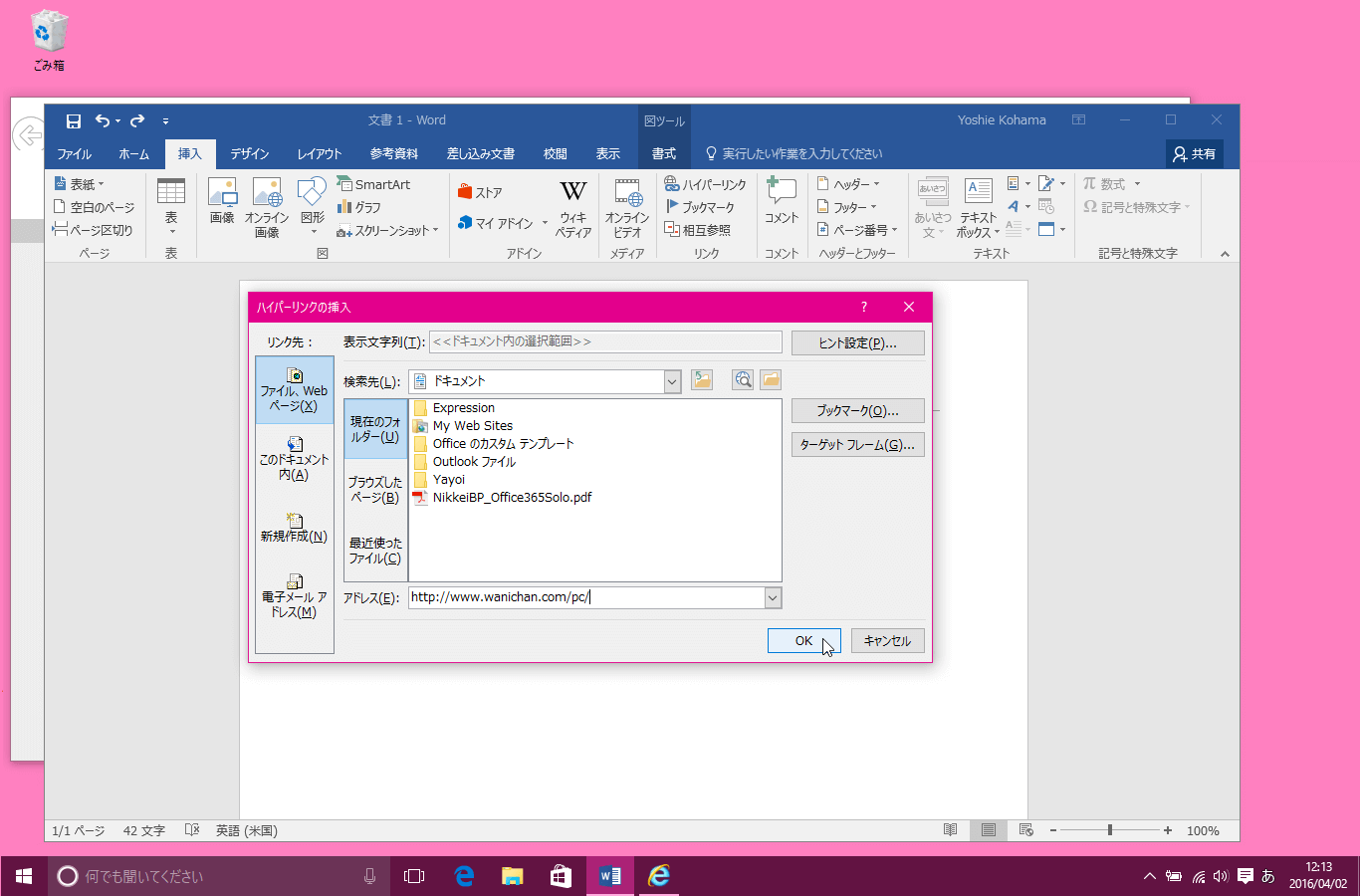Open ヒント設定 screen tip settings
Image resolution: width=1360 pixels, height=896 pixels.
pos(858,343)
